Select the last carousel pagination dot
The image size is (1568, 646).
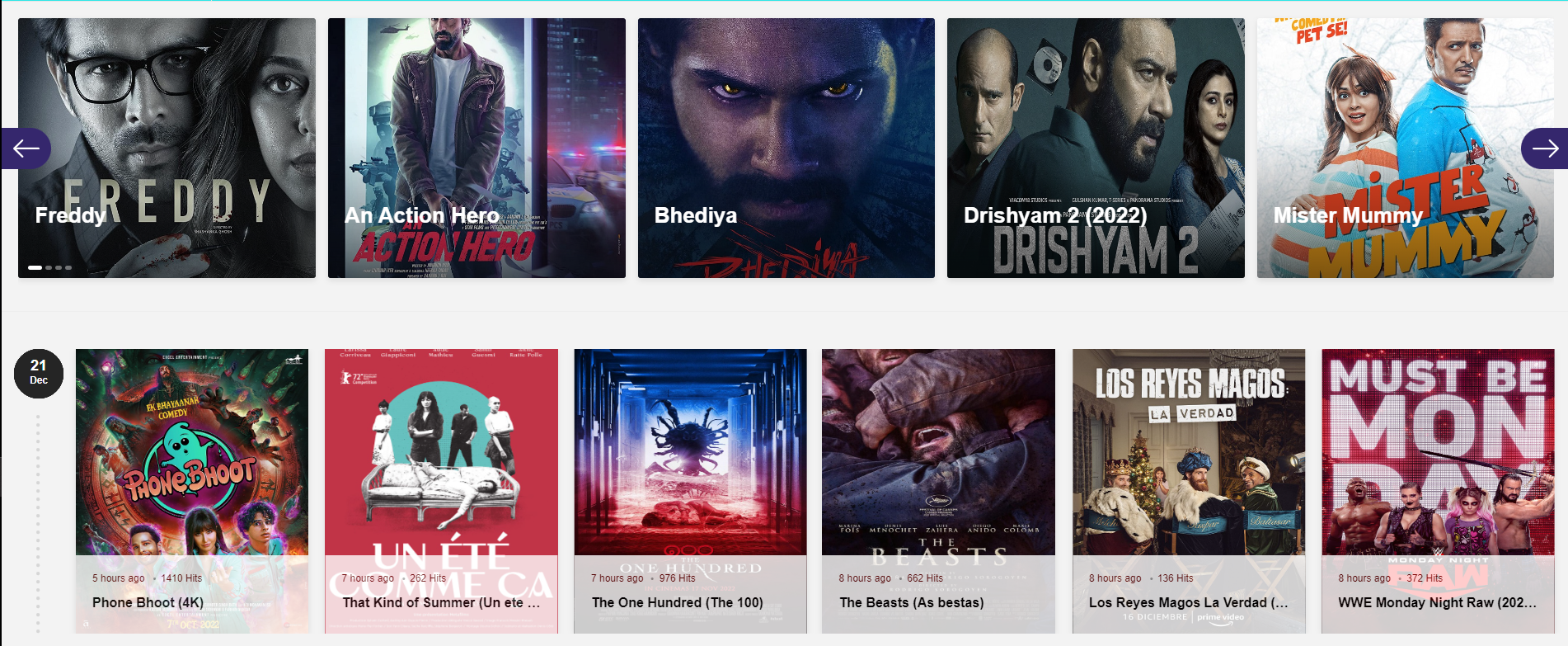pyautogui.click(x=68, y=267)
